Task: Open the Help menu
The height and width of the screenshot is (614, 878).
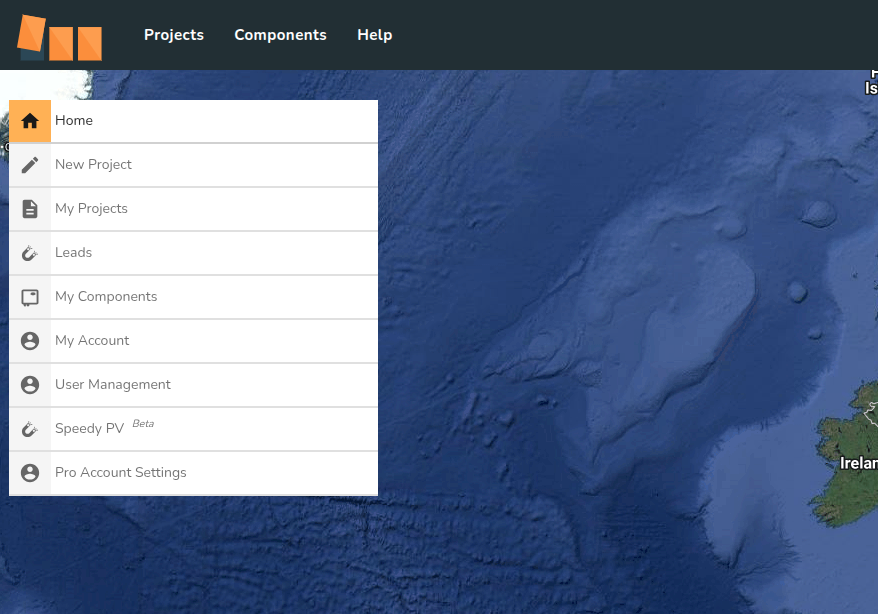Action: click(374, 35)
